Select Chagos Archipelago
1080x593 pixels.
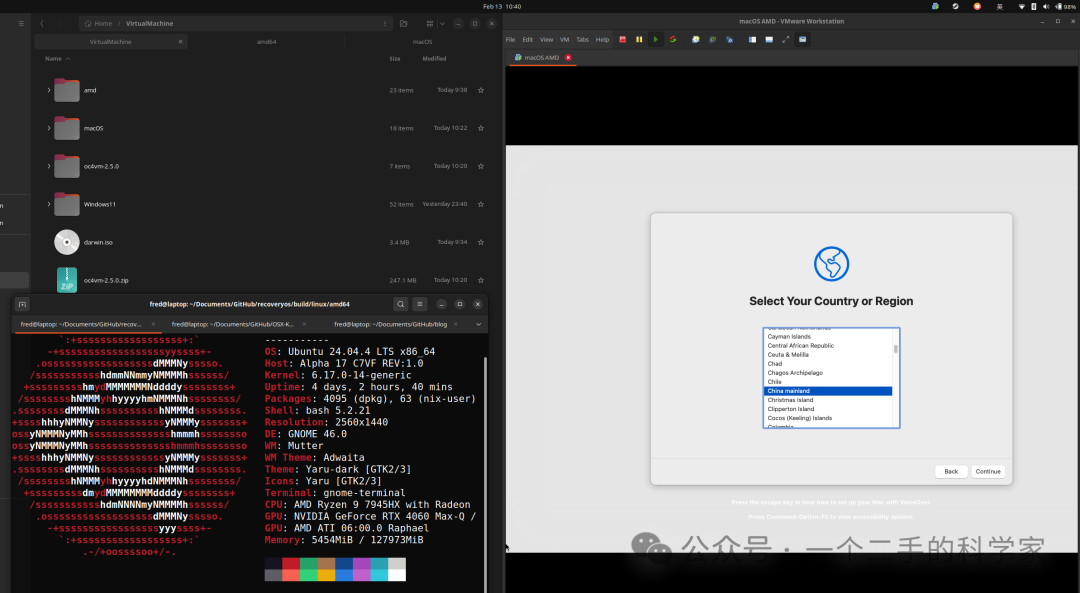[828, 373]
